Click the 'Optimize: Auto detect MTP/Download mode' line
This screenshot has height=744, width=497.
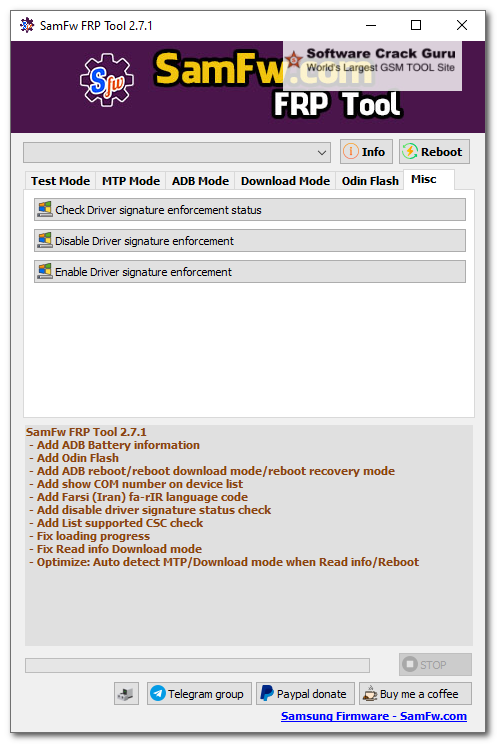pyautogui.click(x=224, y=562)
